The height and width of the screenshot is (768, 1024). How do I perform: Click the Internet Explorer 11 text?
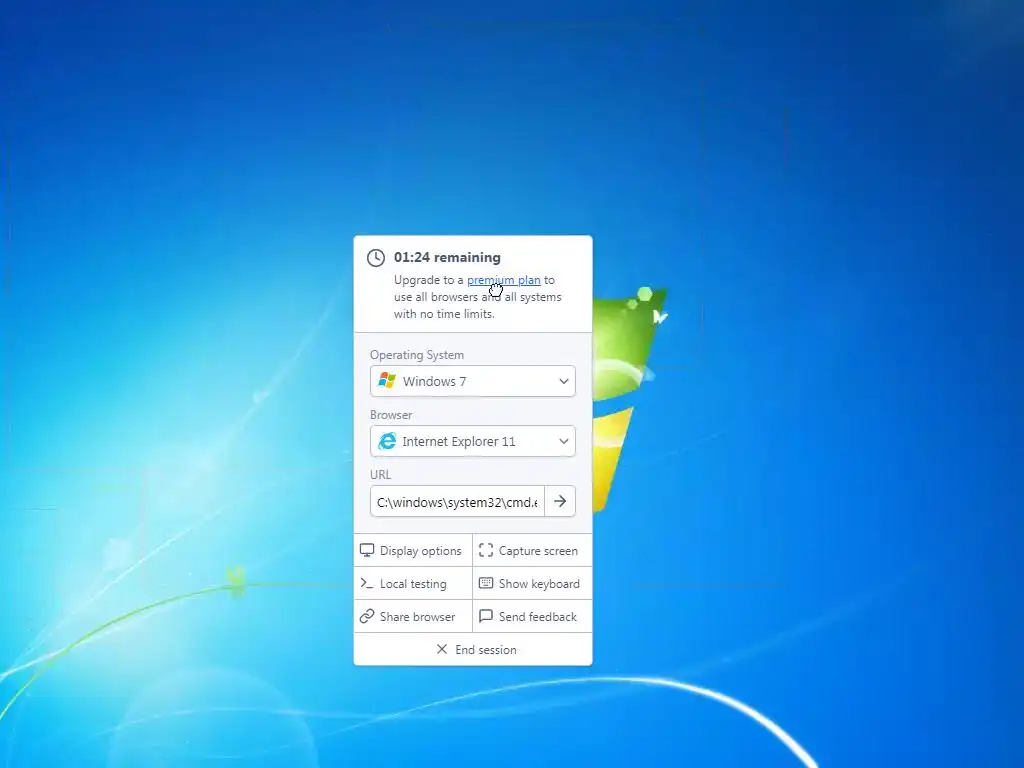[458, 441]
